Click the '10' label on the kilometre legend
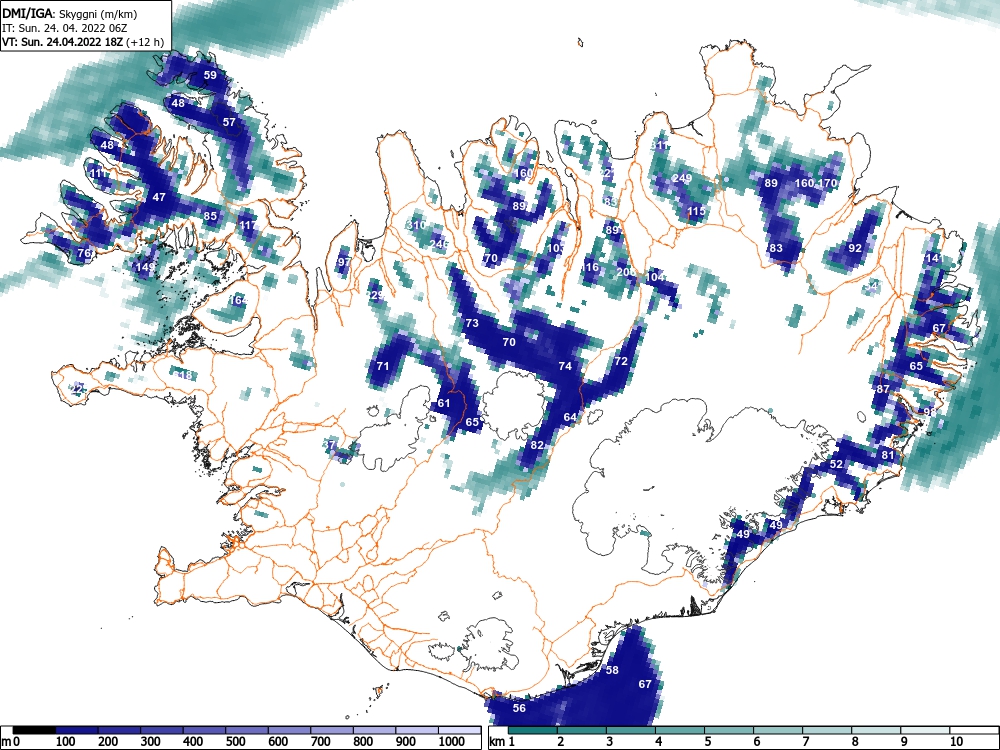 tap(955, 742)
